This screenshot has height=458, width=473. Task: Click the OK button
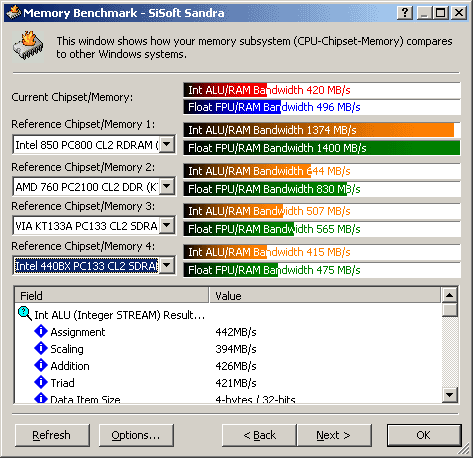pos(424,435)
